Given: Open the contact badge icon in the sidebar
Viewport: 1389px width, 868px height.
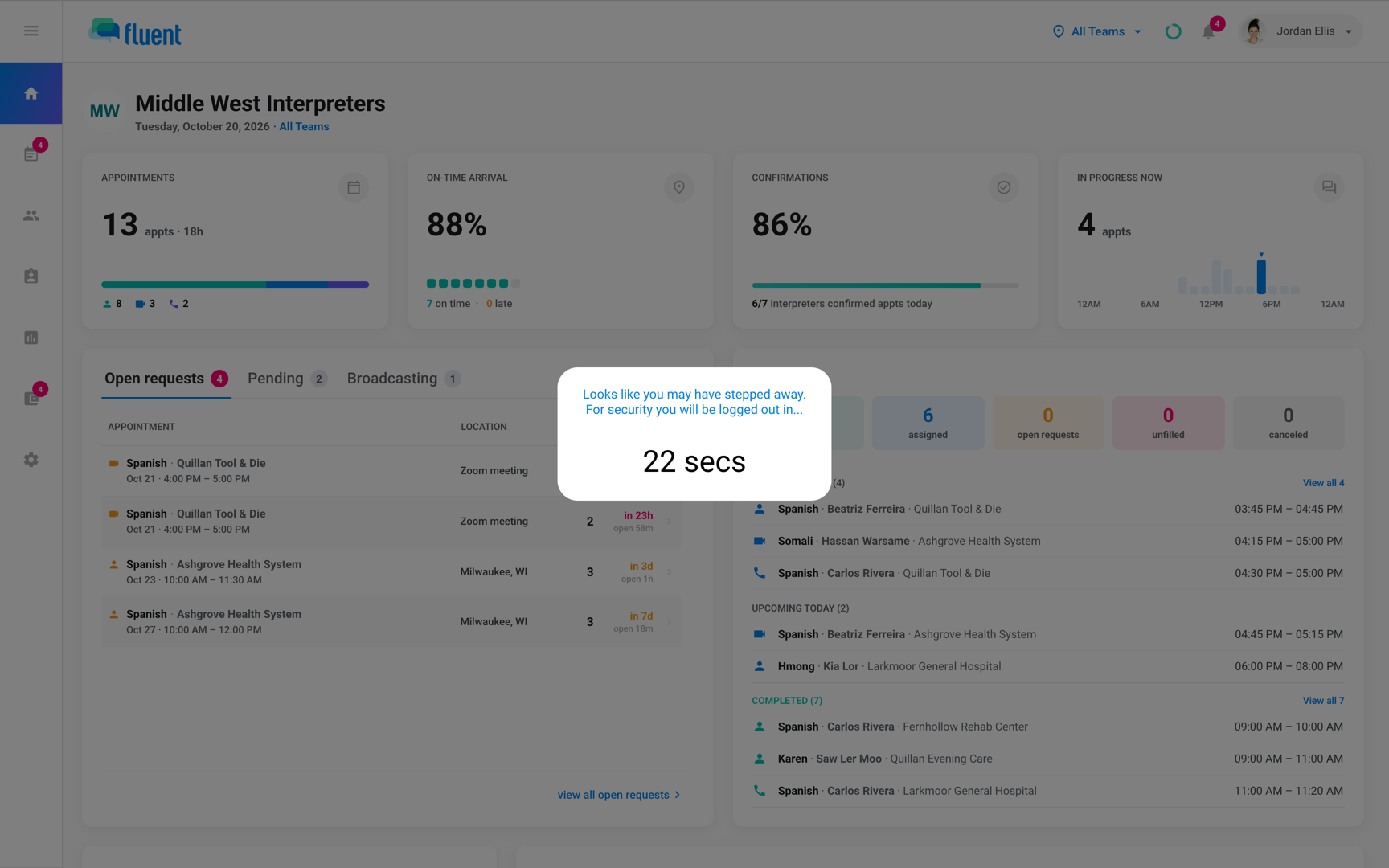Looking at the screenshot, I should [x=31, y=276].
